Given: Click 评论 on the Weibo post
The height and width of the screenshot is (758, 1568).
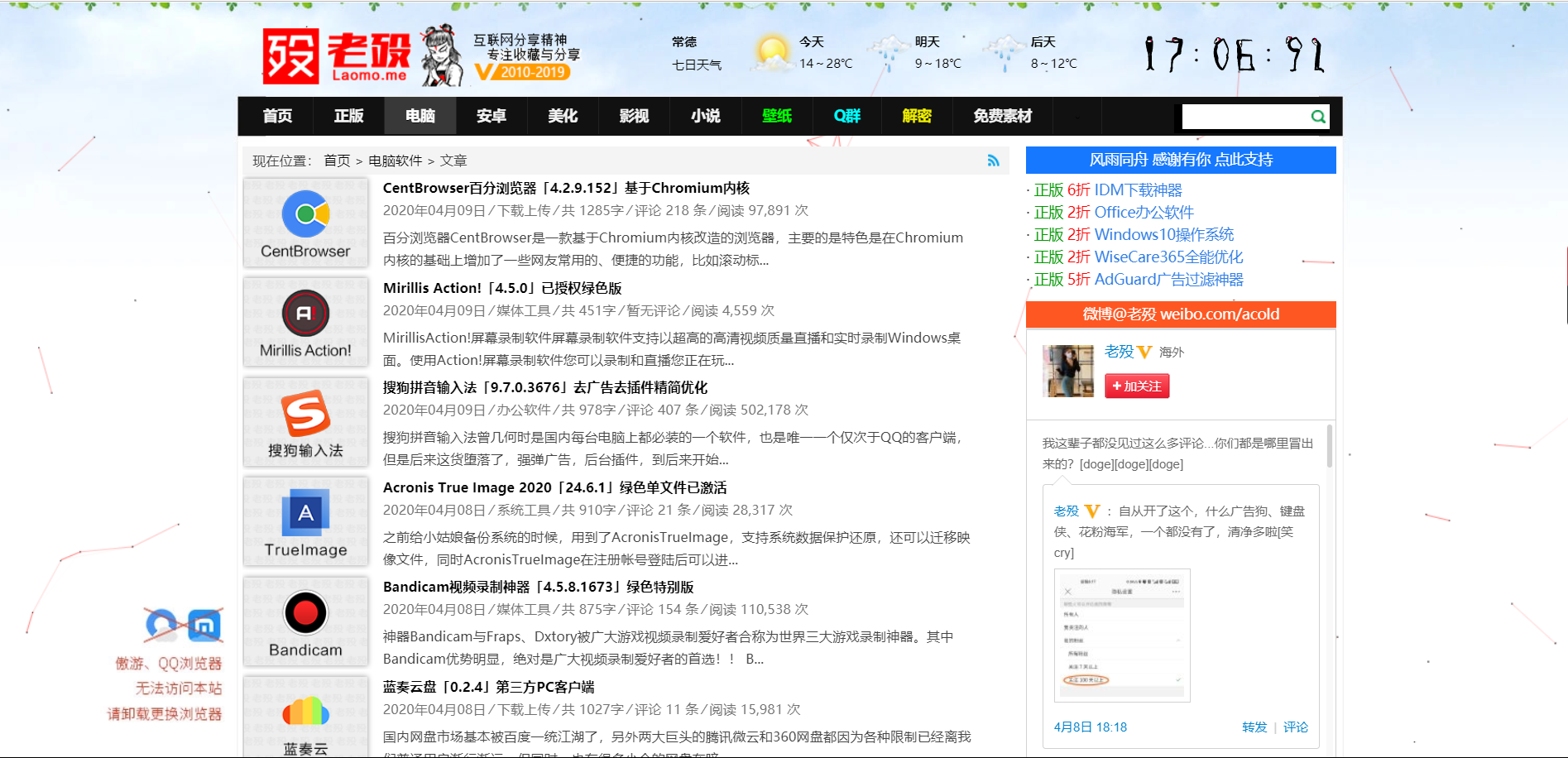Looking at the screenshot, I should tap(1296, 727).
